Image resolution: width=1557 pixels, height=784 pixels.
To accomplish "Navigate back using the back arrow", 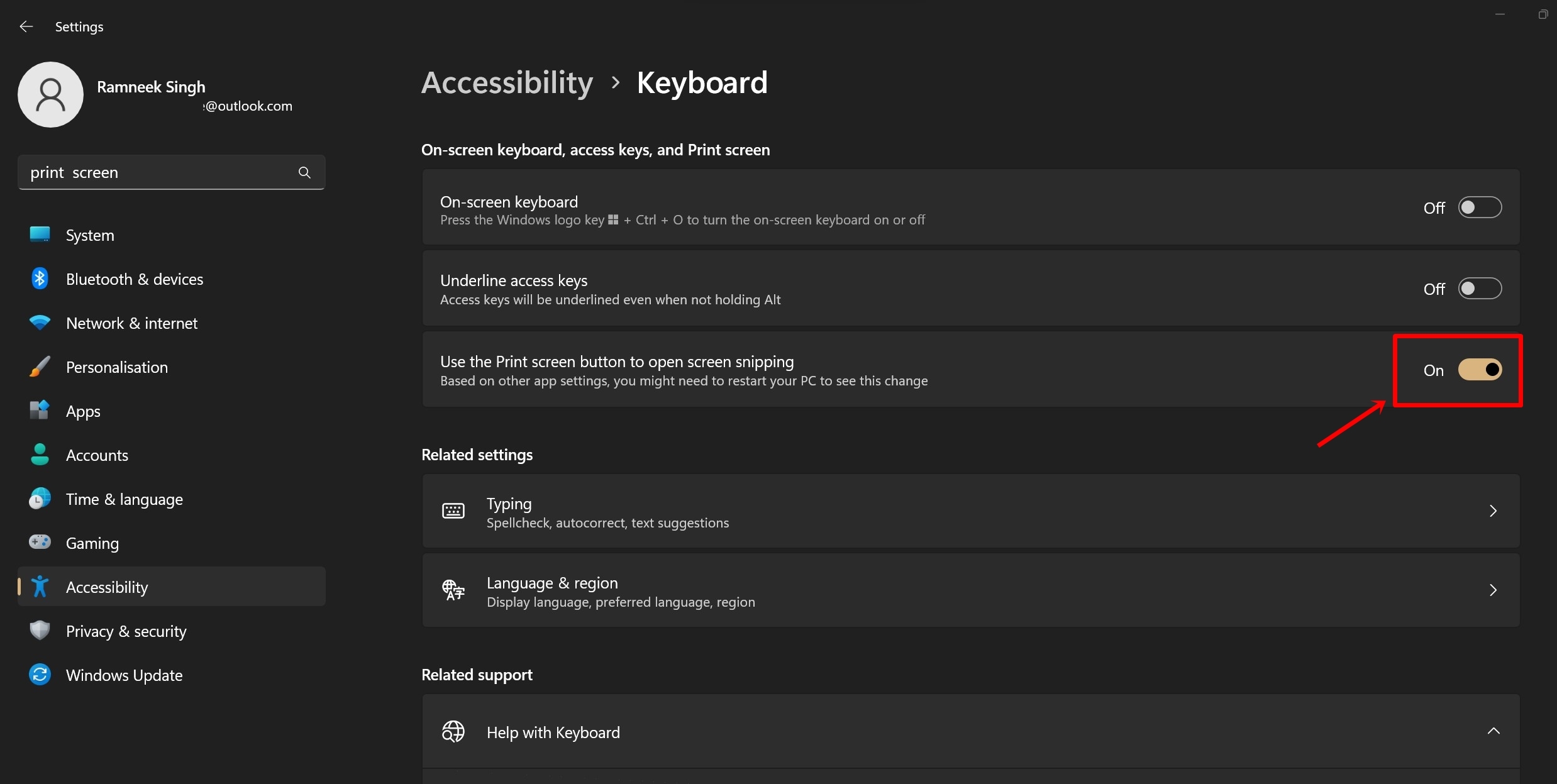I will pyautogui.click(x=24, y=25).
